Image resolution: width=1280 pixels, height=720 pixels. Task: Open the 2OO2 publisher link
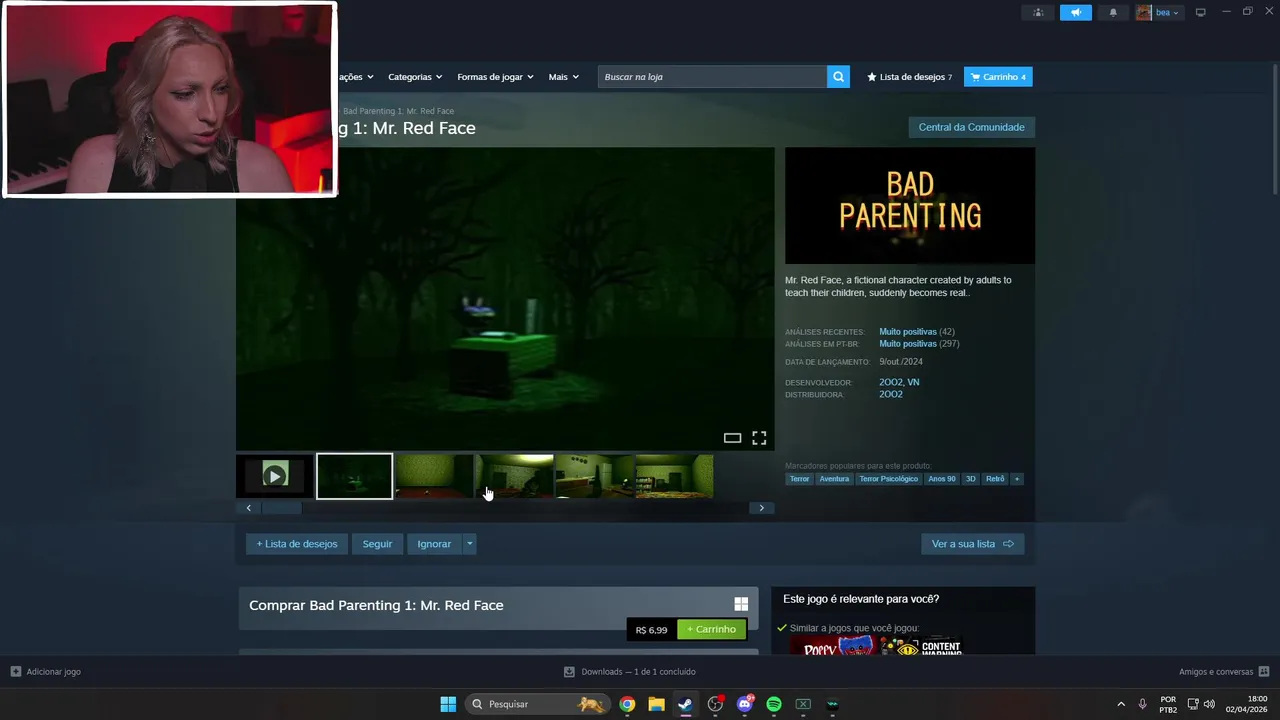pos(891,394)
